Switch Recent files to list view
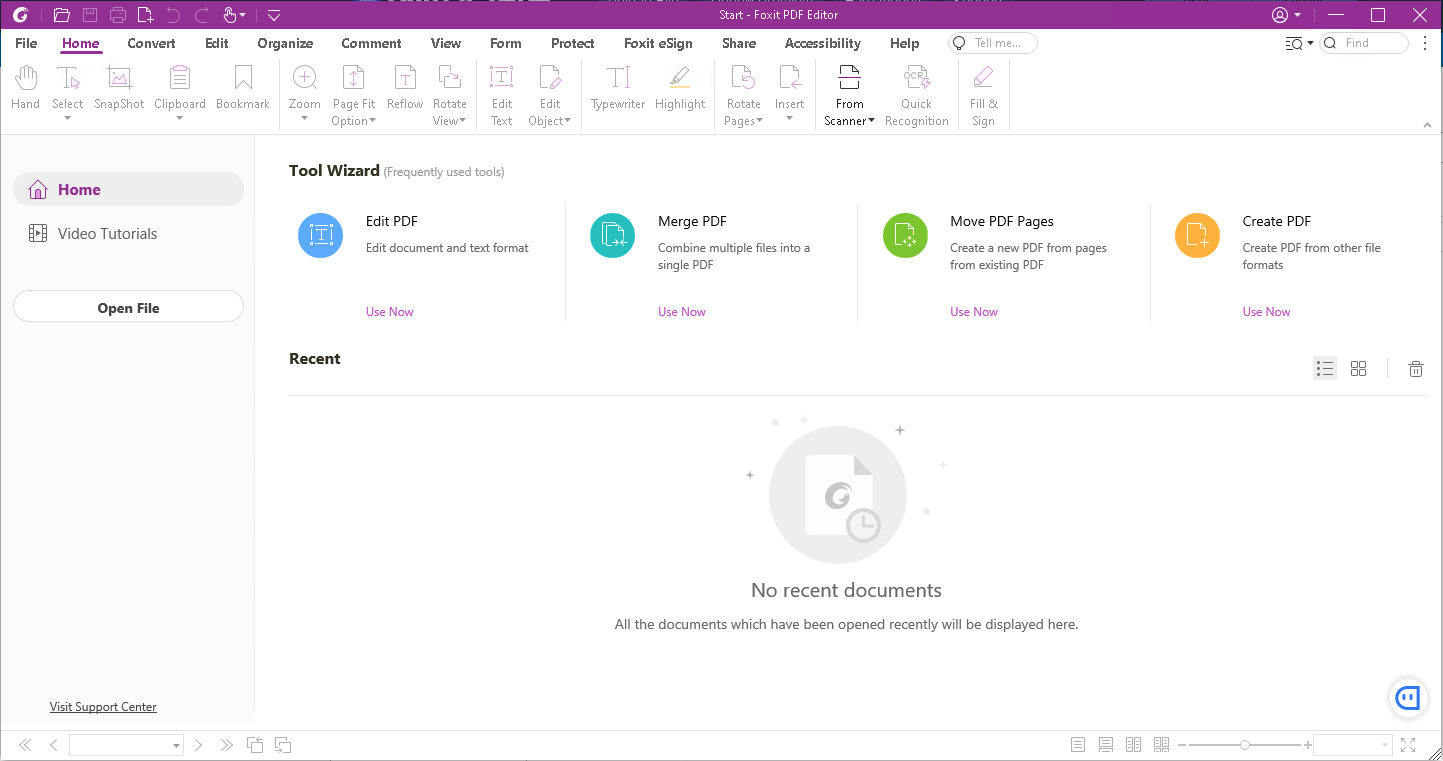This screenshot has height=761, width=1443. (x=1325, y=369)
